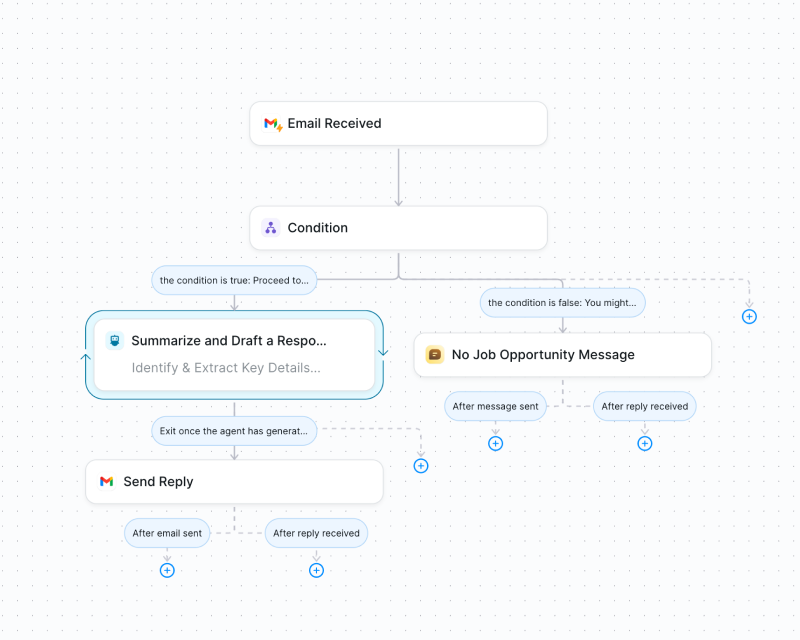Click loop arrow on left edge of Summarize node
Image resolution: width=800 pixels, height=640 pixels.
86,355
